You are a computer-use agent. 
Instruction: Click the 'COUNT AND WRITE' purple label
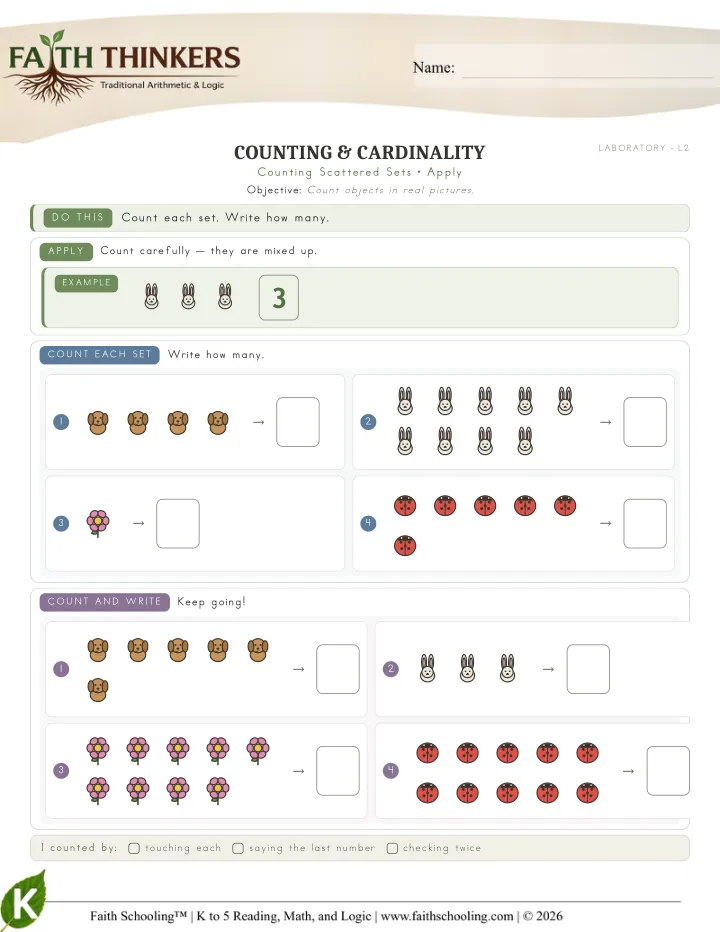(105, 602)
